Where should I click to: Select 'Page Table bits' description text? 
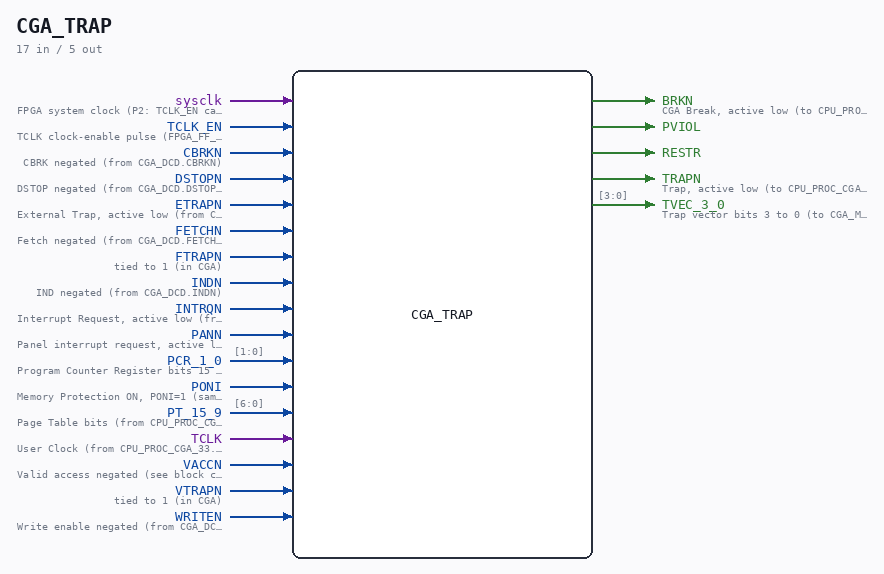click(120, 422)
